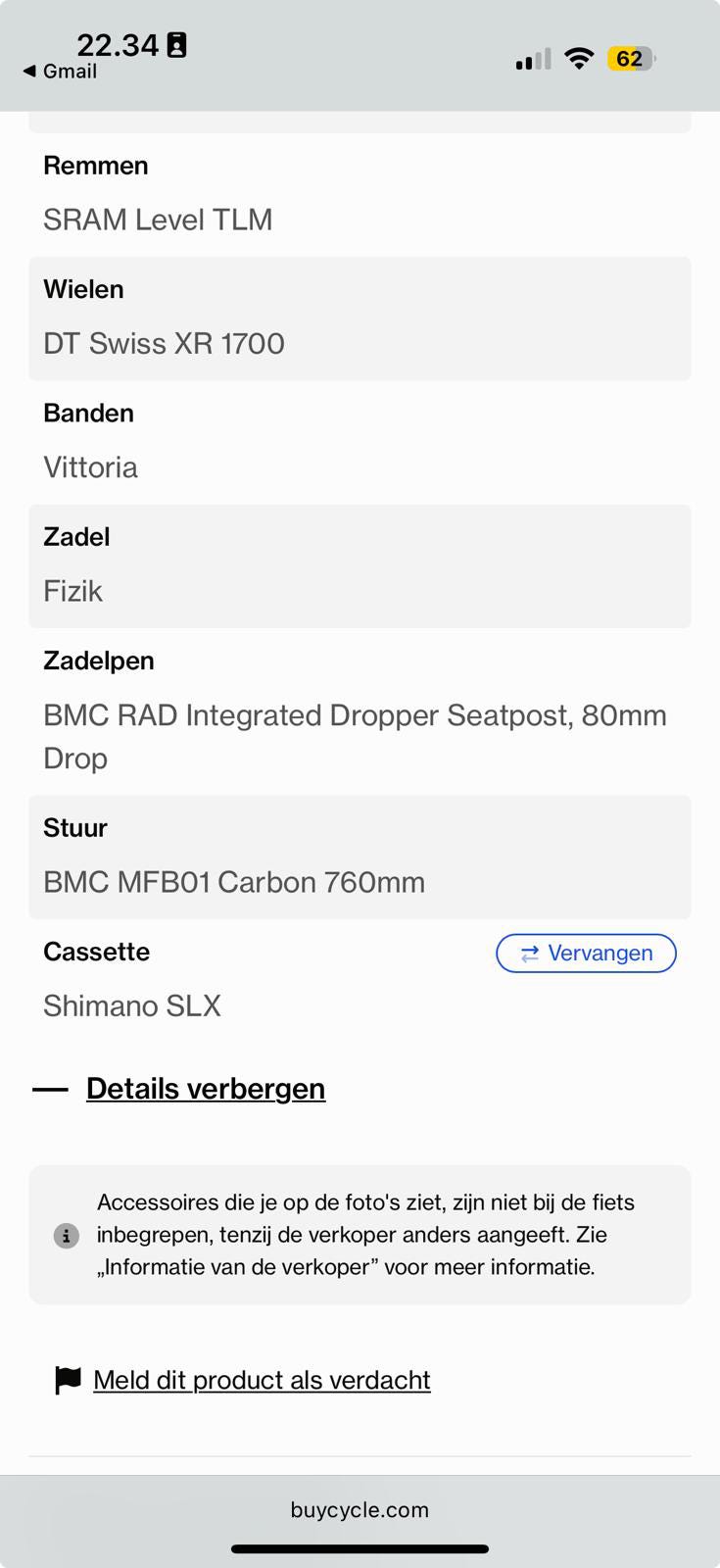Tap the back arrow to Gmail
Image resolution: width=720 pixels, height=1568 pixels.
(x=30, y=72)
